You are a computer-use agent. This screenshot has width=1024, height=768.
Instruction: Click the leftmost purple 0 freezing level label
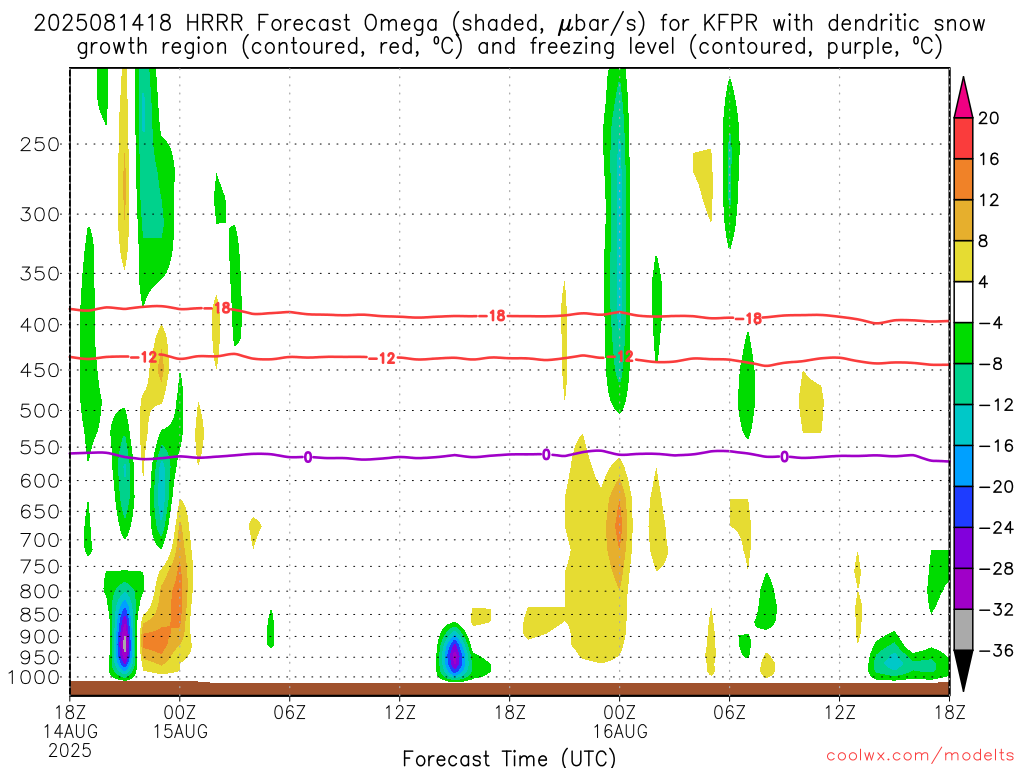click(308, 457)
